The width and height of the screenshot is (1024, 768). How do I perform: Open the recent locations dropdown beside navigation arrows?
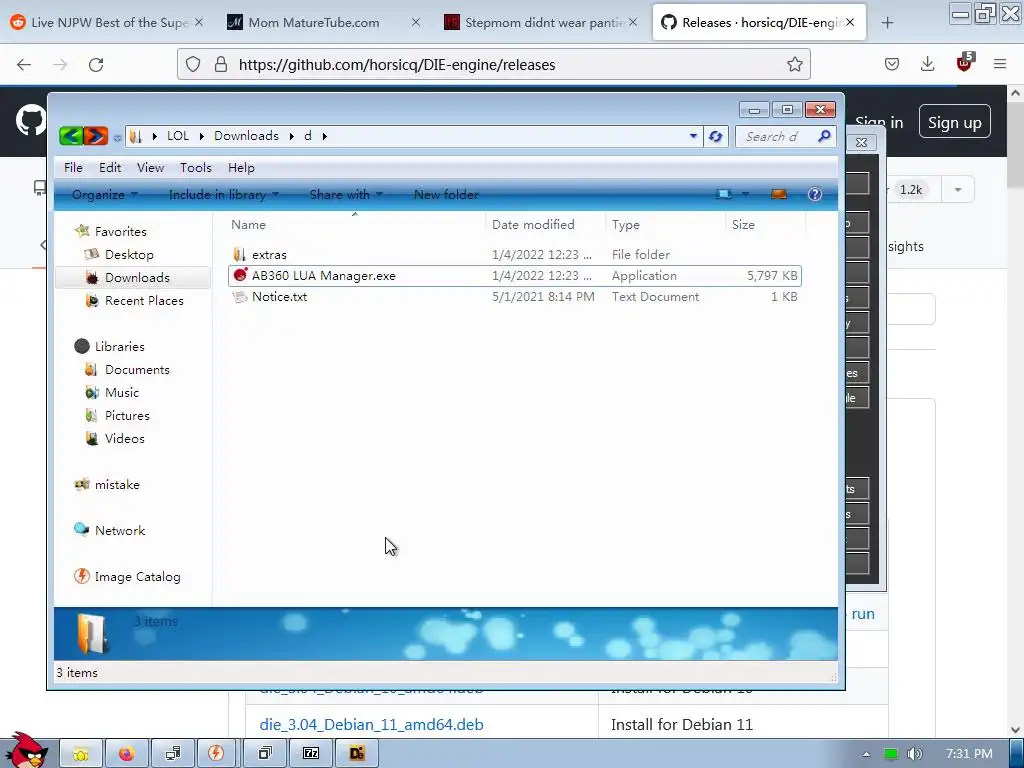click(x=117, y=137)
